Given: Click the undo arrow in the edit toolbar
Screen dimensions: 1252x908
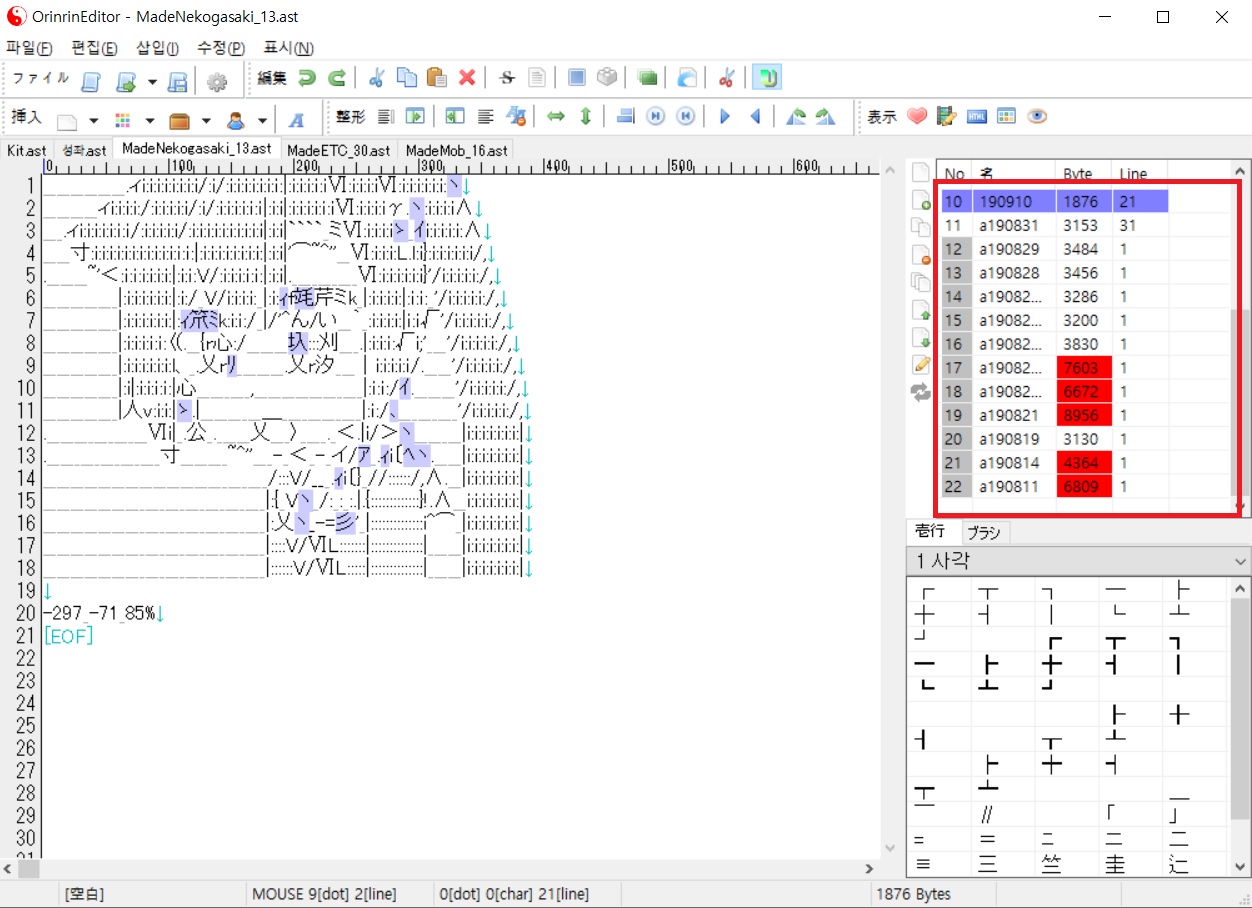Looking at the screenshot, I should pyautogui.click(x=307, y=78).
